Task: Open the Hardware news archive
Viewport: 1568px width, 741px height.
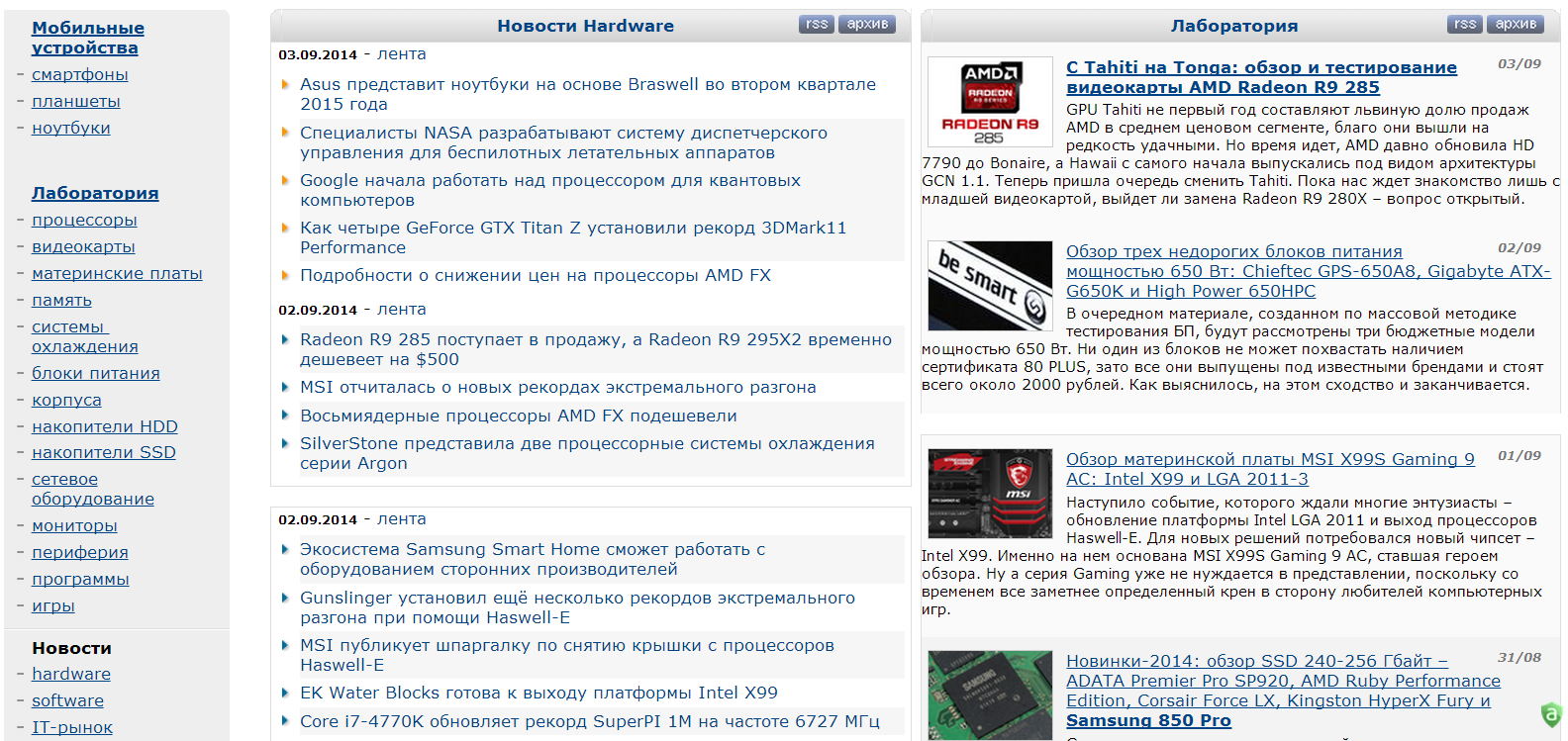Action: pos(867,24)
